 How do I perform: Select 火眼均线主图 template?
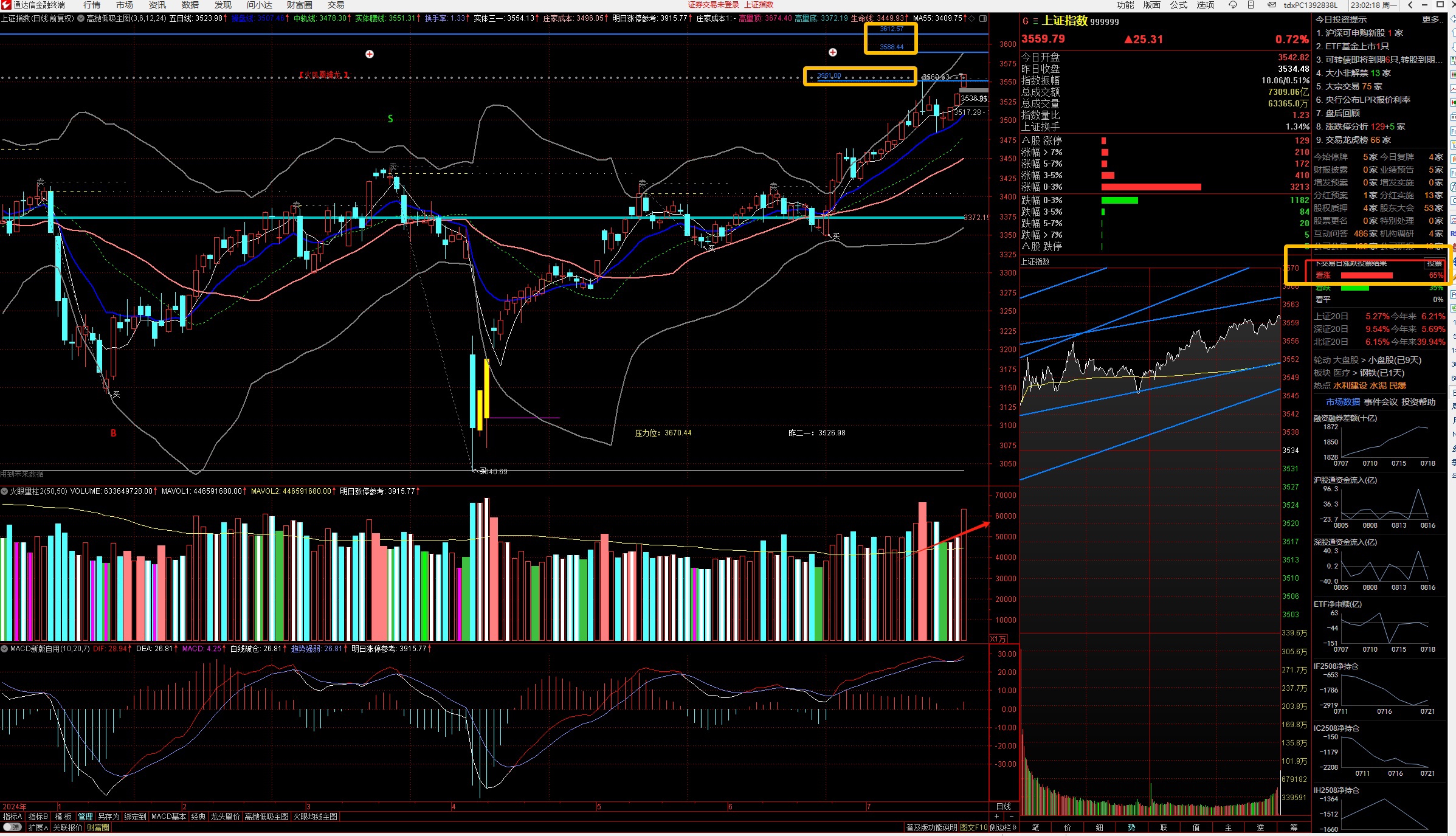tap(315, 817)
